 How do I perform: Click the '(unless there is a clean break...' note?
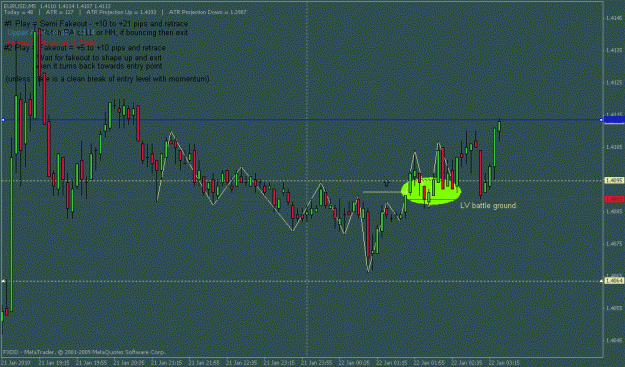[x=108, y=79]
